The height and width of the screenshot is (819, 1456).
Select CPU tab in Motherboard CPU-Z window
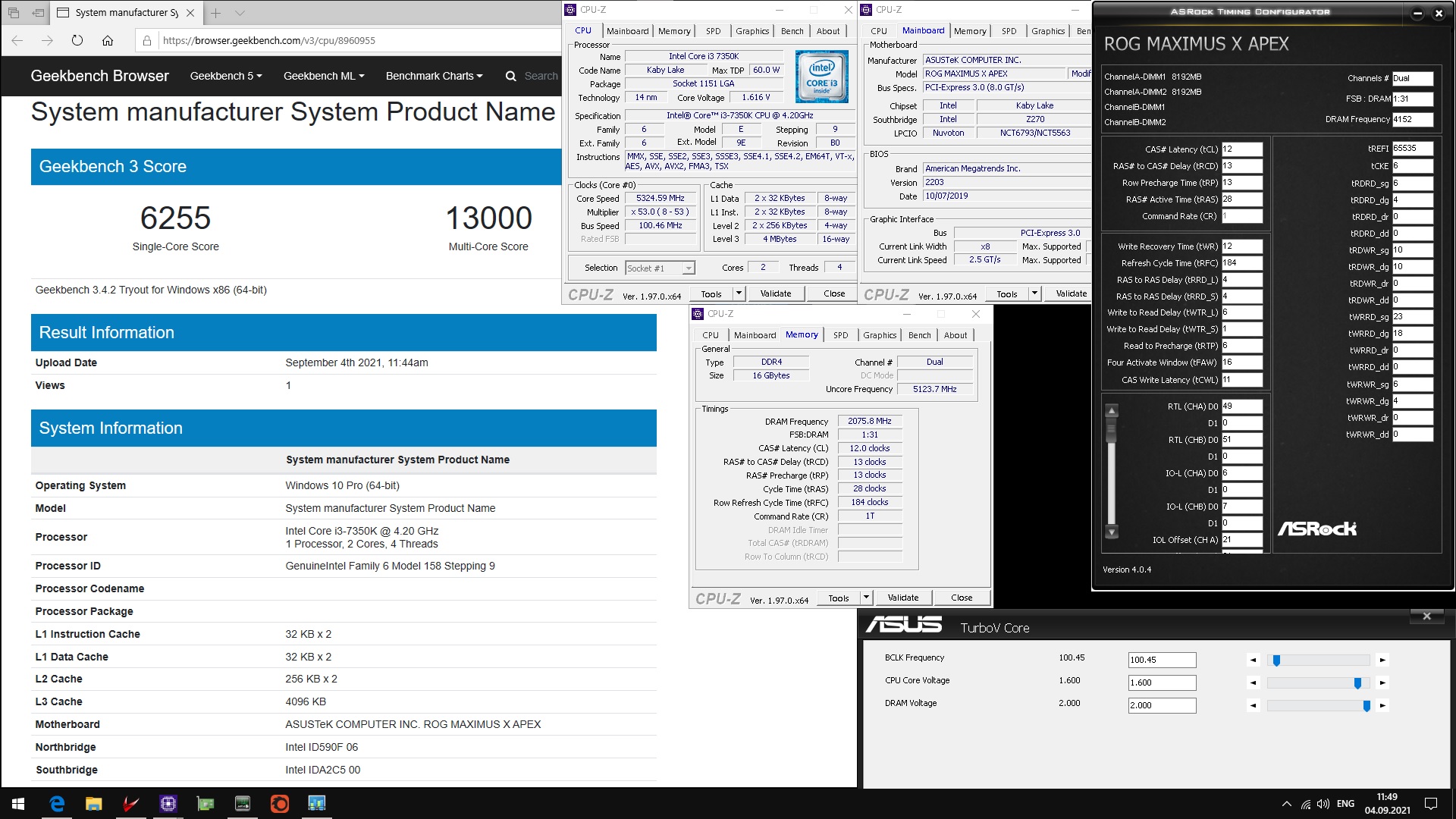pos(879,31)
